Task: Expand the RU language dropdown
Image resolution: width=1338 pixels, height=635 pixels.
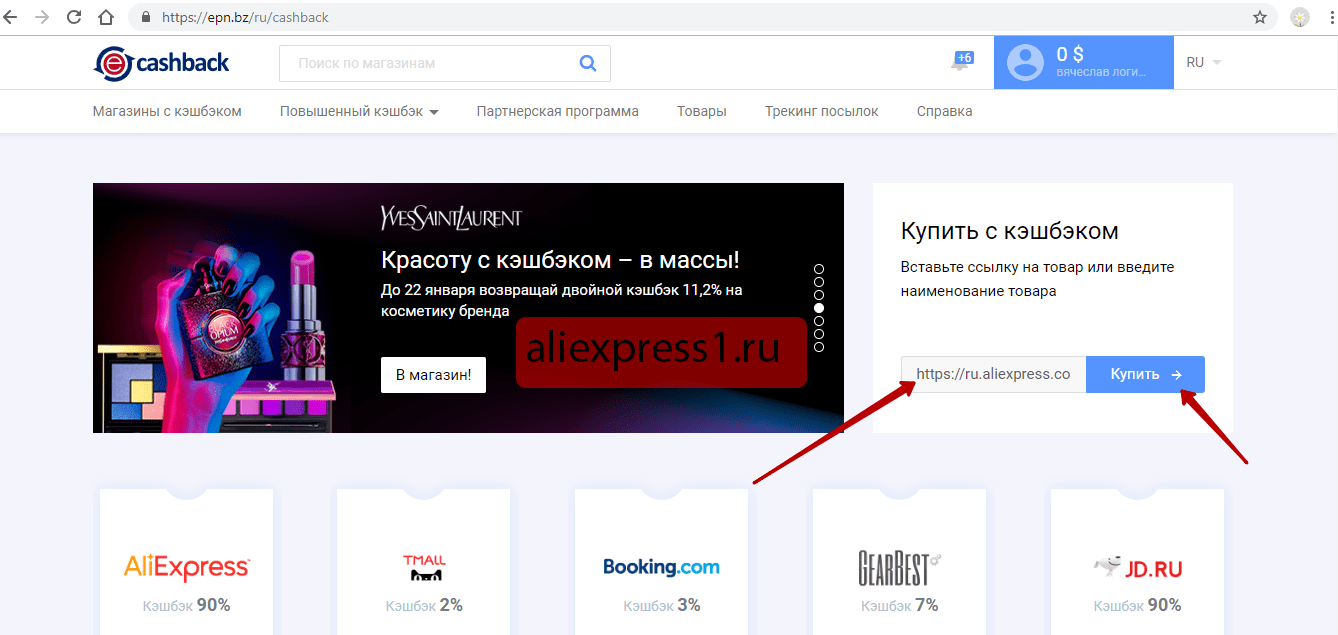Action: coord(1204,62)
